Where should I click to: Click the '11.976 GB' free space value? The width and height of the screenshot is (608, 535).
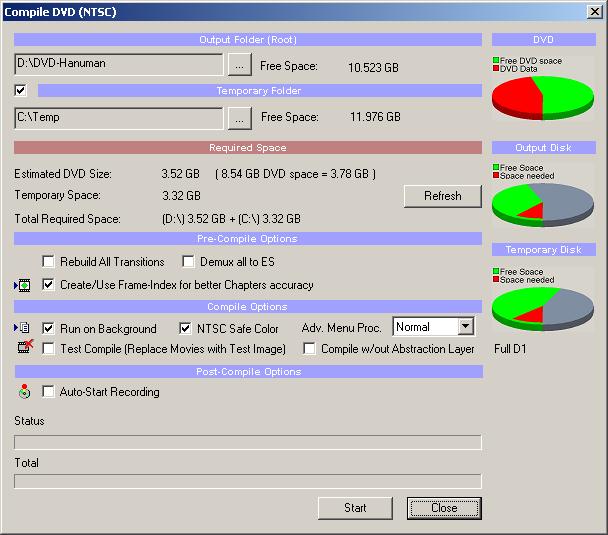point(375,117)
